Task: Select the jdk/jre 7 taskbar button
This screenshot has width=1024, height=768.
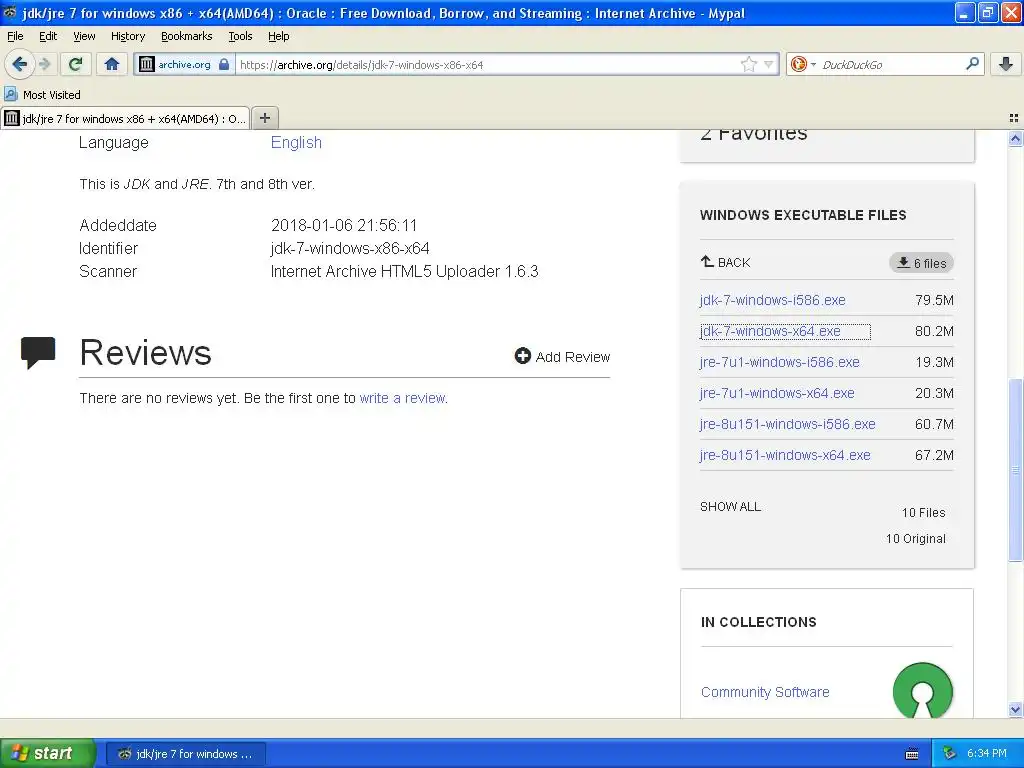Action: (x=185, y=754)
